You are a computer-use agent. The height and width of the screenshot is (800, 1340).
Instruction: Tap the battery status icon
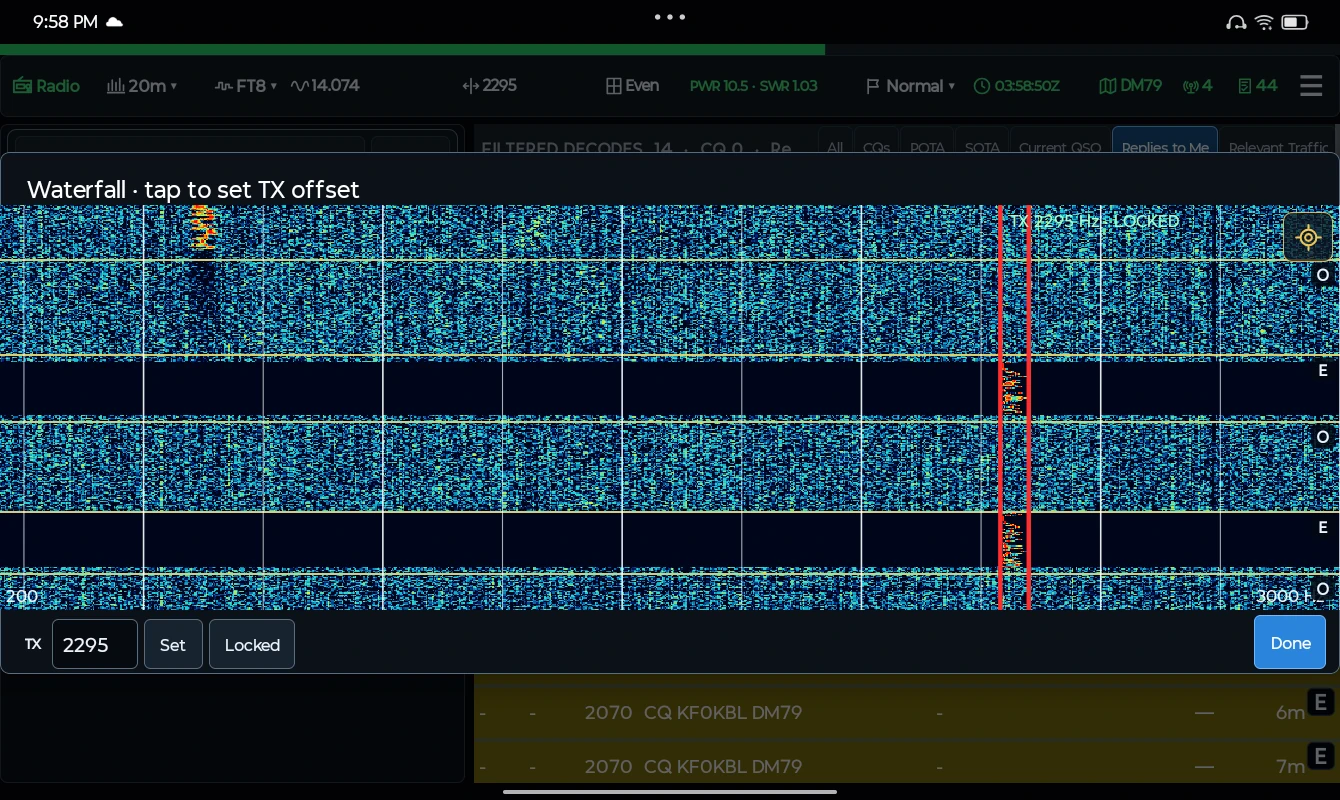tap(1295, 22)
